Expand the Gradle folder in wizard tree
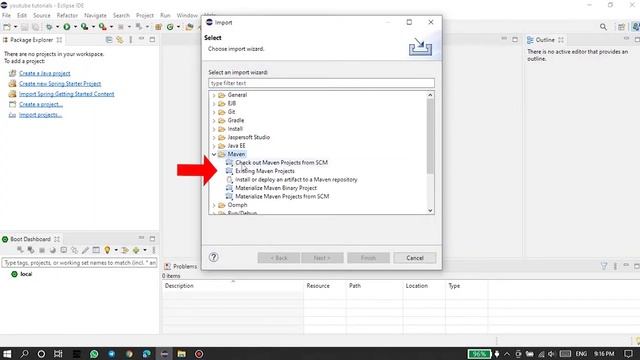 coord(214,120)
